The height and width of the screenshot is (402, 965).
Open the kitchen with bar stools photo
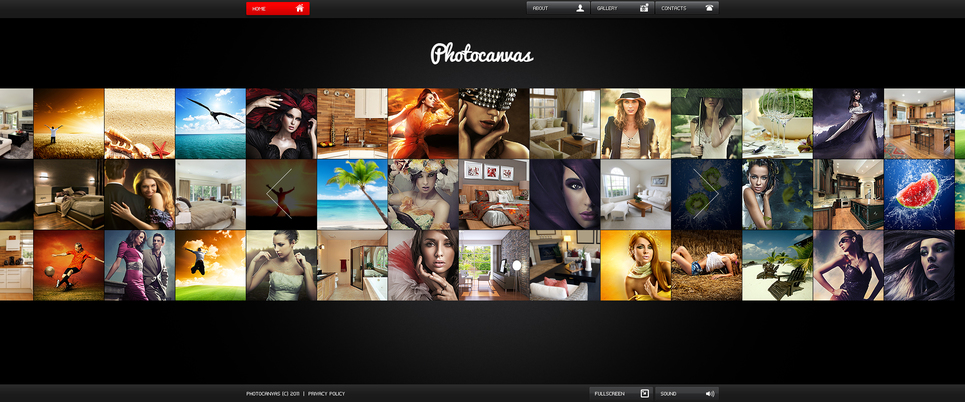(x=919, y=124)
